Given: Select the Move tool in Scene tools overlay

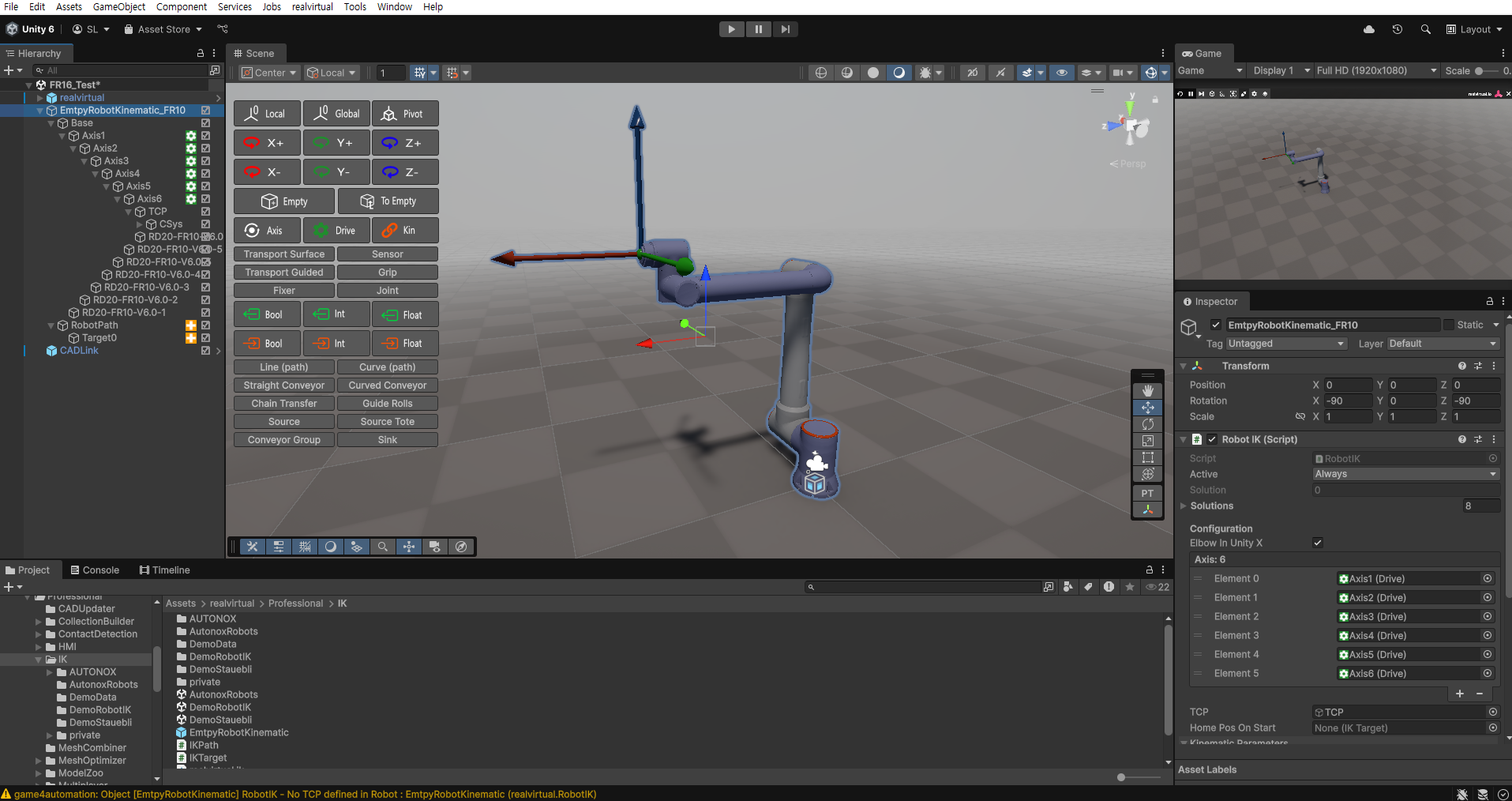Looking at the screenshot, I should pyautogui.click(x=1147, y=408).
